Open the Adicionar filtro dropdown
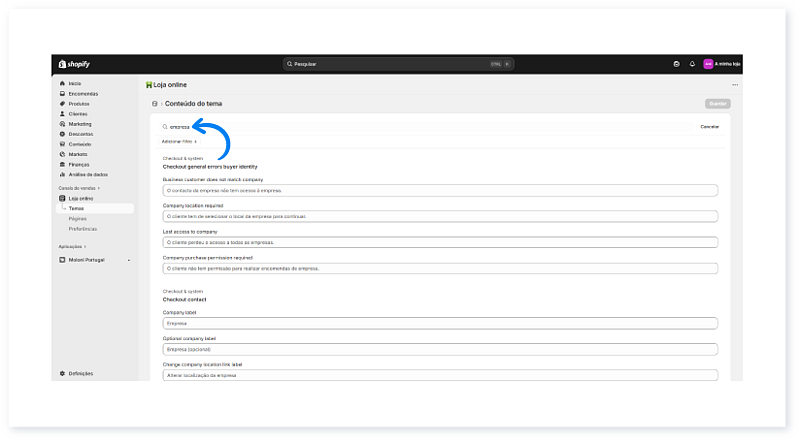 pos(180,141)
